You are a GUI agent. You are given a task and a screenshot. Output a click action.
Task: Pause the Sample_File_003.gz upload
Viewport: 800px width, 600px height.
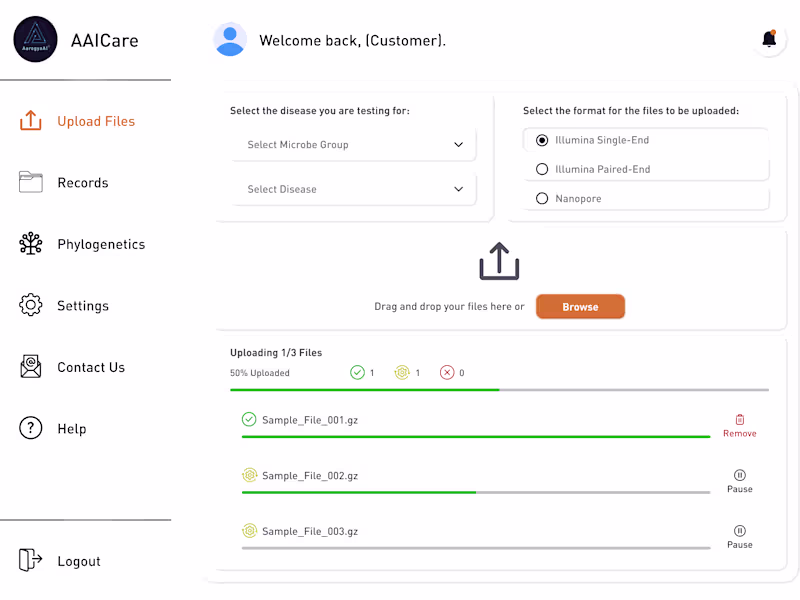(x=740, y=532)
